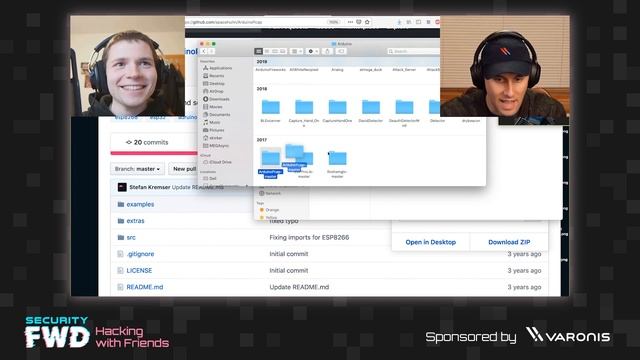Open the Finder action gear menu
640x360 pixels.
pos(313,51)
